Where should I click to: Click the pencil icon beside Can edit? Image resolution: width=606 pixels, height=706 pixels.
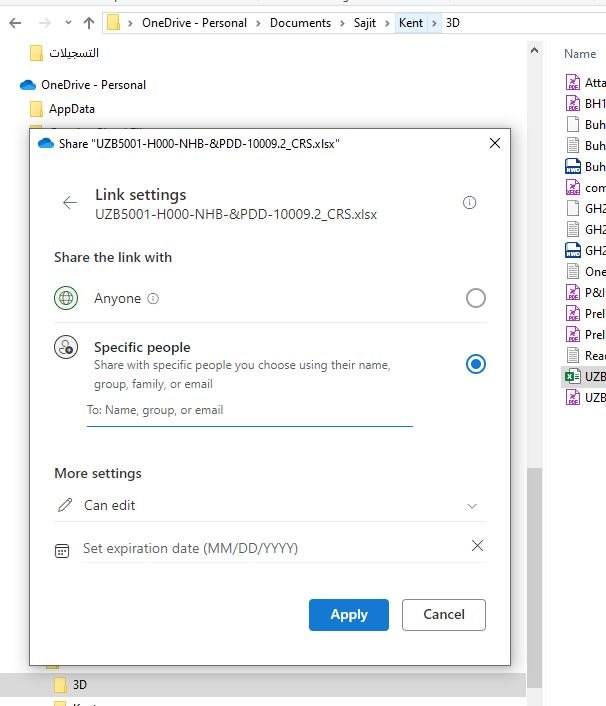[65, 505]
